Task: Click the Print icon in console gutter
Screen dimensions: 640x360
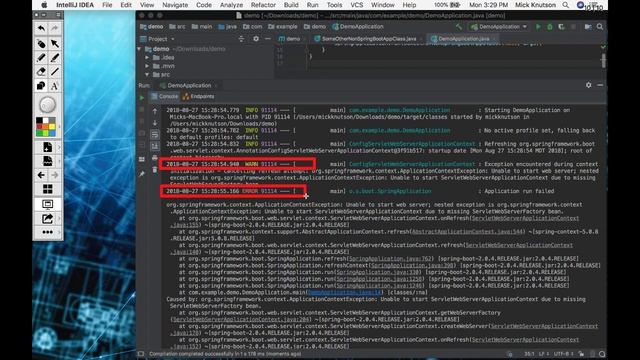Action: 155,158
